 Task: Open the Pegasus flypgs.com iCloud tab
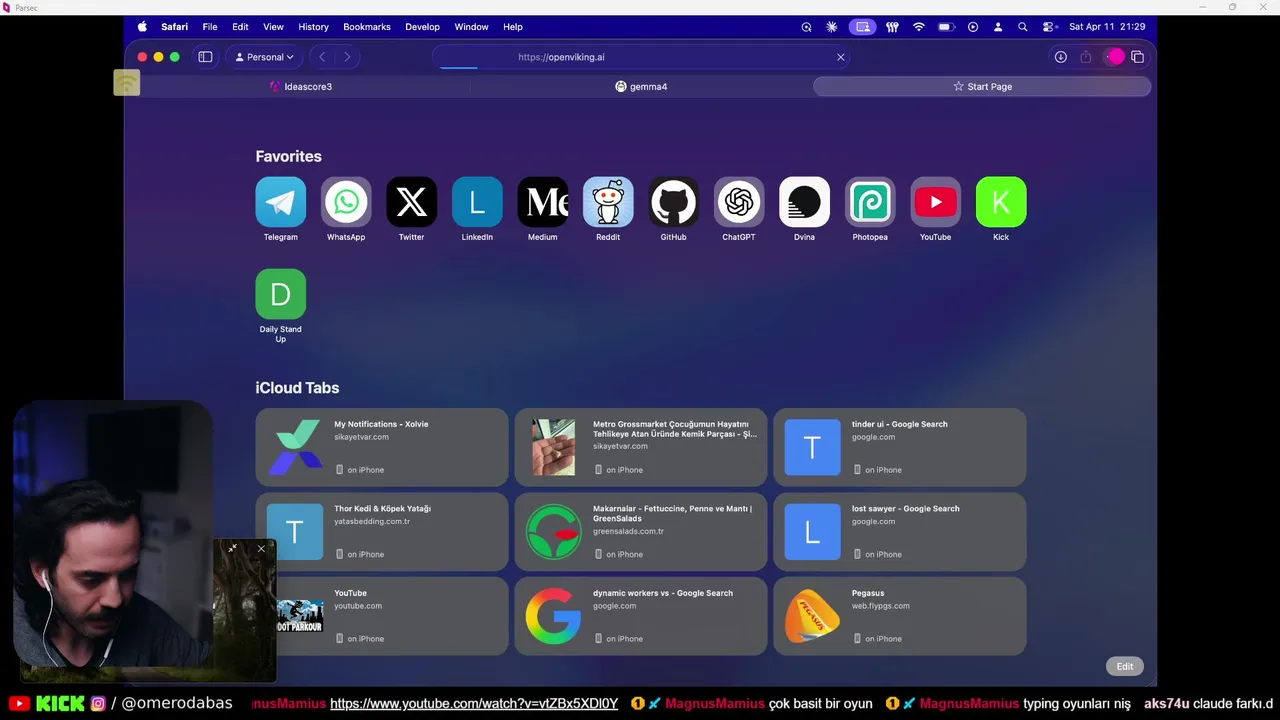(x=900, y=616)
